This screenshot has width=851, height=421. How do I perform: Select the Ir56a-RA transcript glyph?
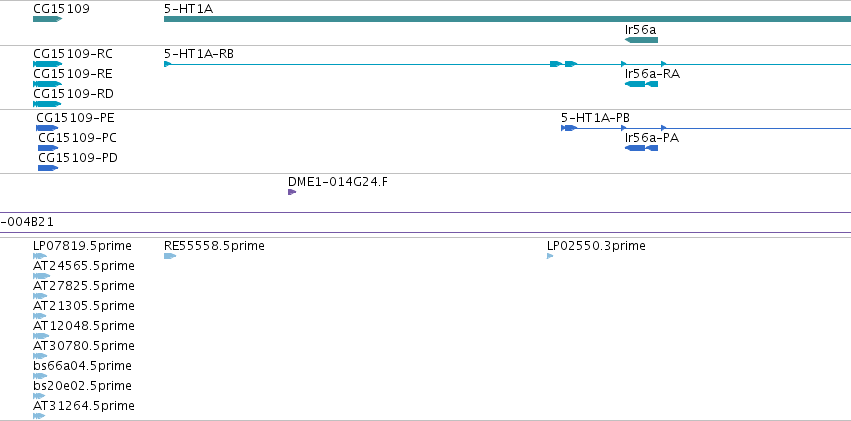pyautogui.click(x=642, y=84)
